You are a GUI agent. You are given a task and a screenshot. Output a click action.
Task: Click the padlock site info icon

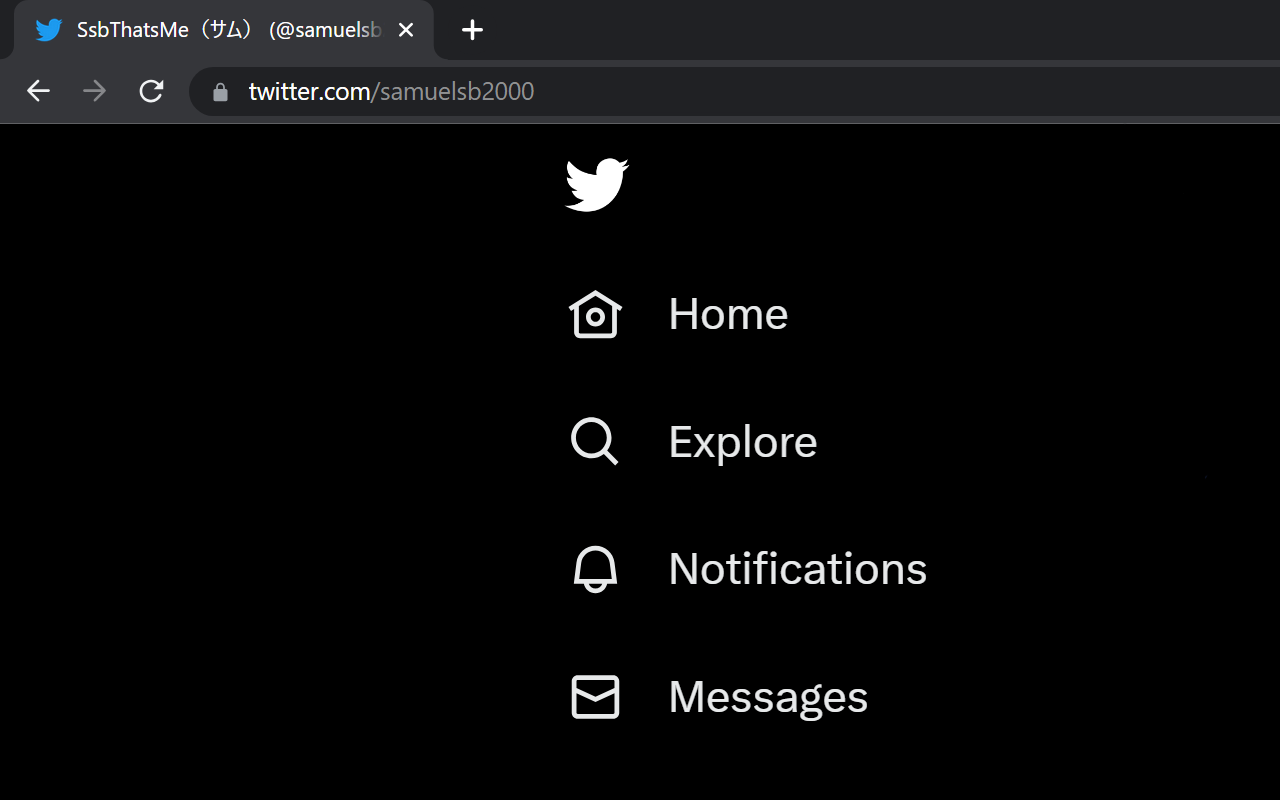pos(221,92)
